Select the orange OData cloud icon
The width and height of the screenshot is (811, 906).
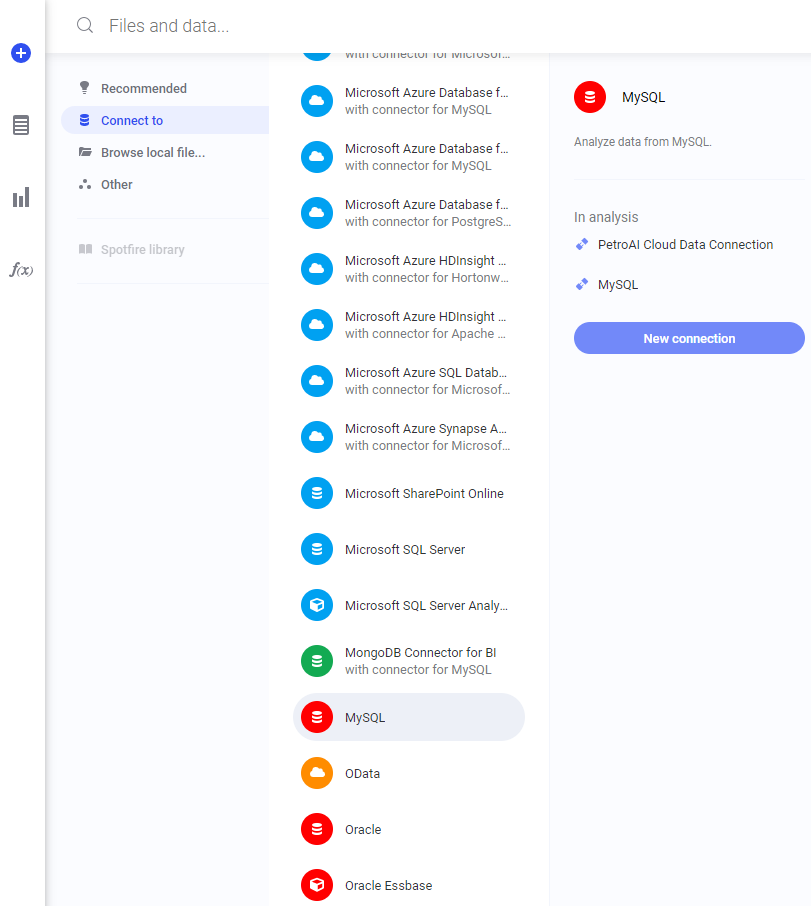point(317,773)
